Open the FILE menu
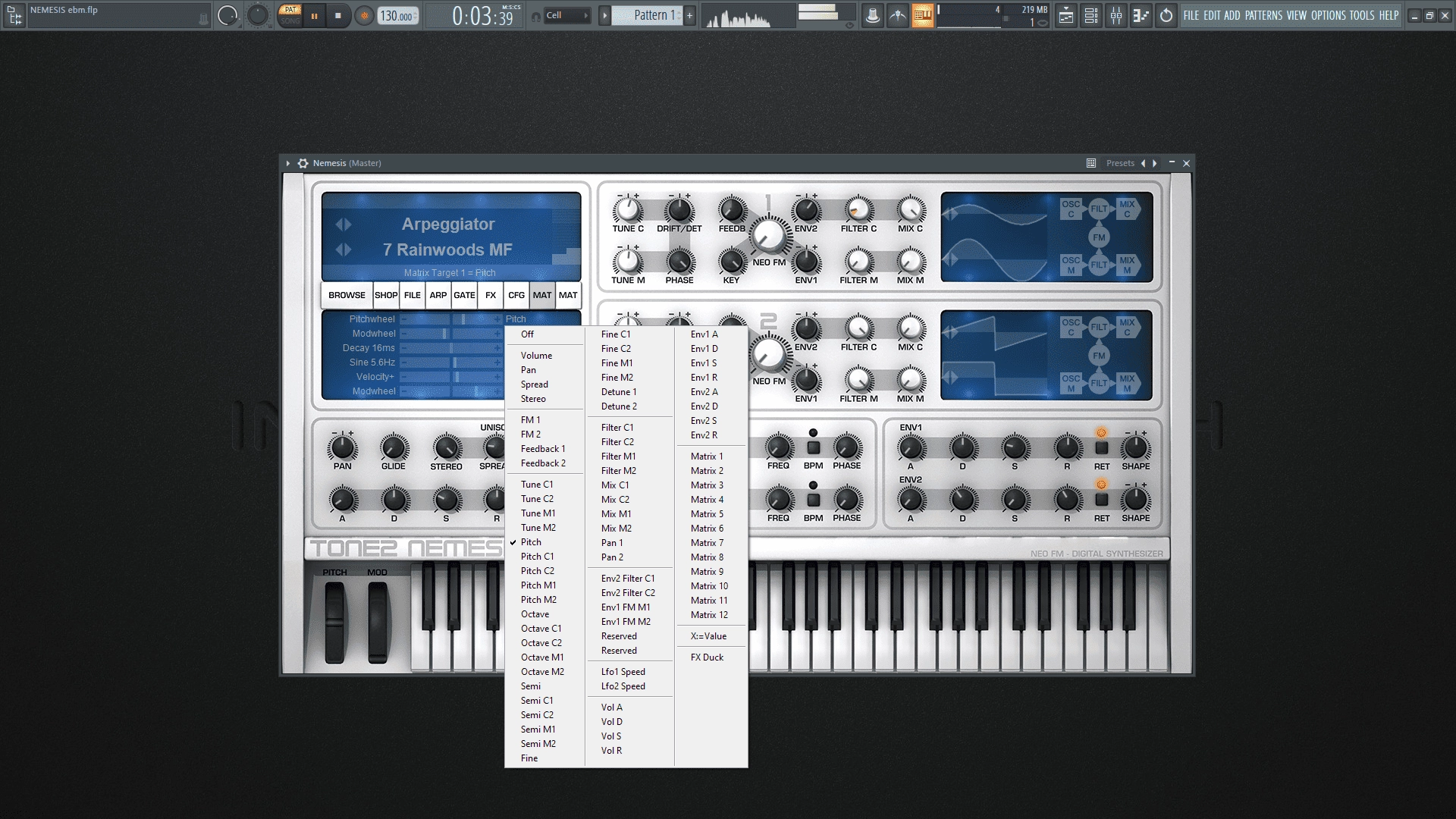This screenshot has width=1456, height=819. (1191, 15)
